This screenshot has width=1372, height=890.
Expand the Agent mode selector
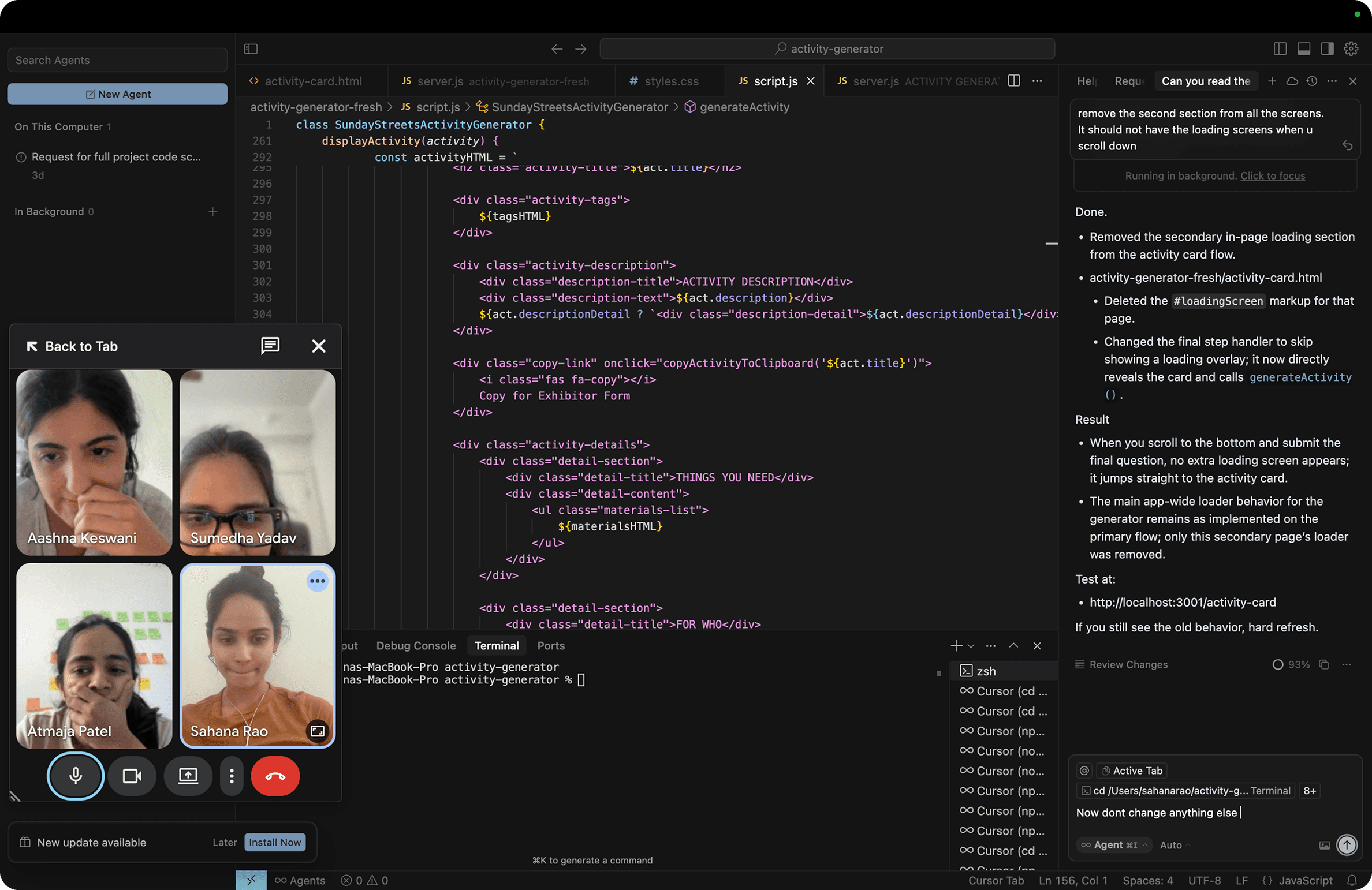coord(1114,844)
